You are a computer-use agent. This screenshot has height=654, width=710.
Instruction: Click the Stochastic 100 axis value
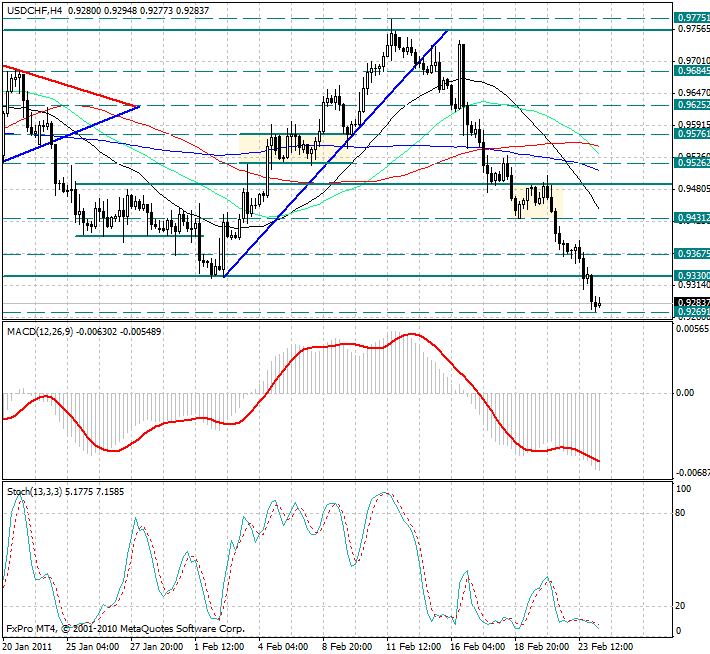coord(683,489)
